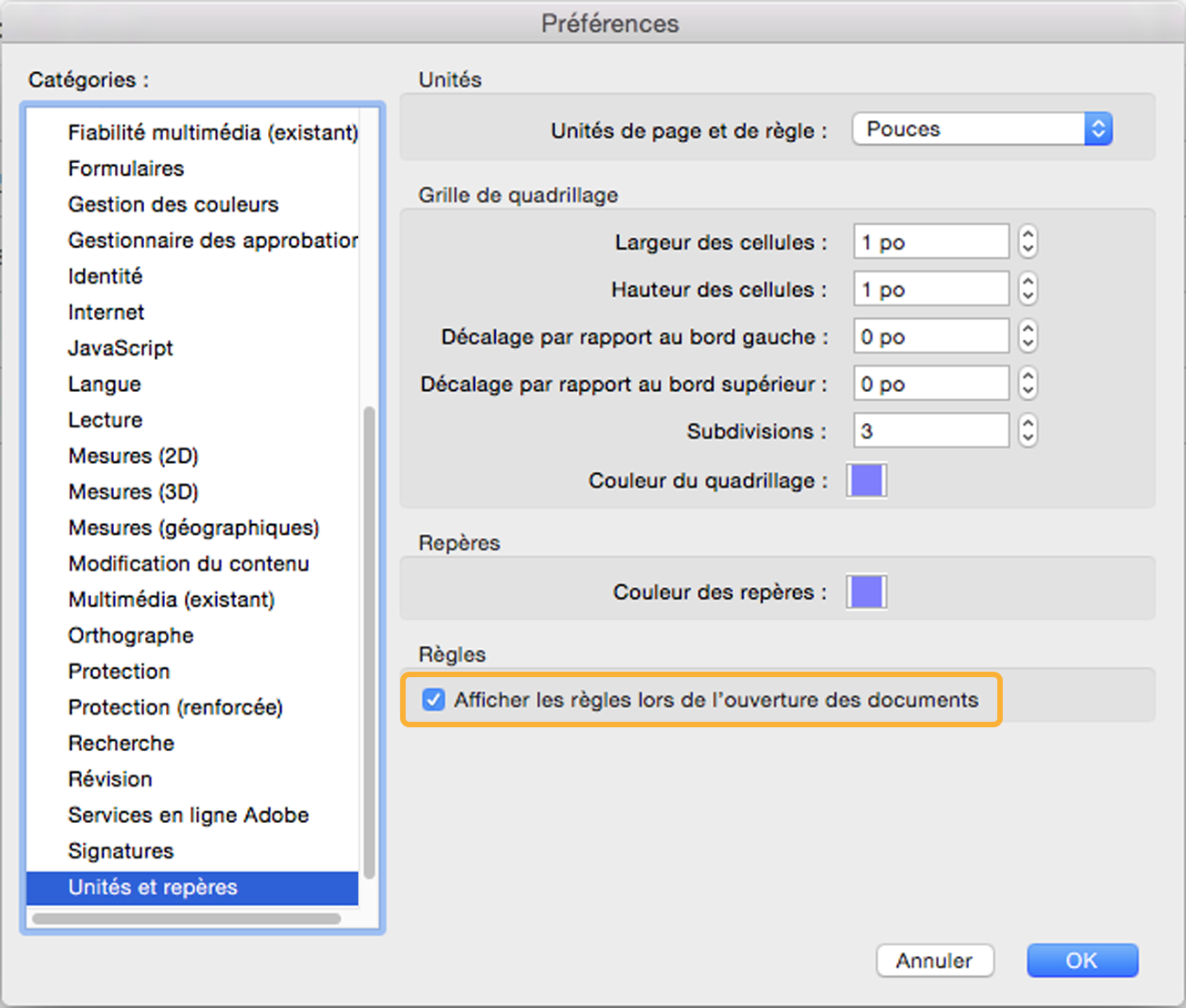Select the Langue category
The height and width of the screenshot is (1008, 1186).
pos(104,384)
